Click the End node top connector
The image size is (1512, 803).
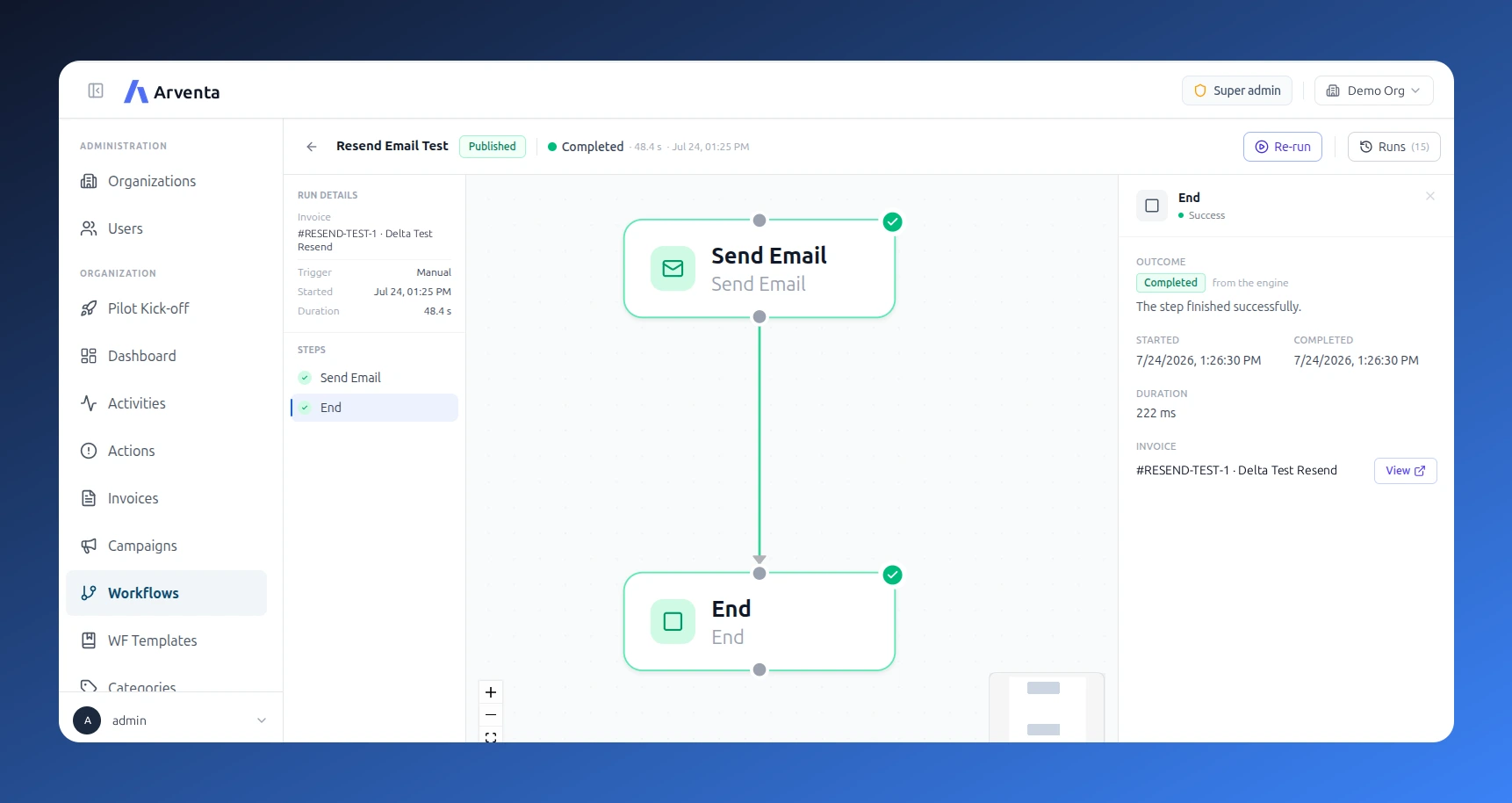click(x=760, y=573)
